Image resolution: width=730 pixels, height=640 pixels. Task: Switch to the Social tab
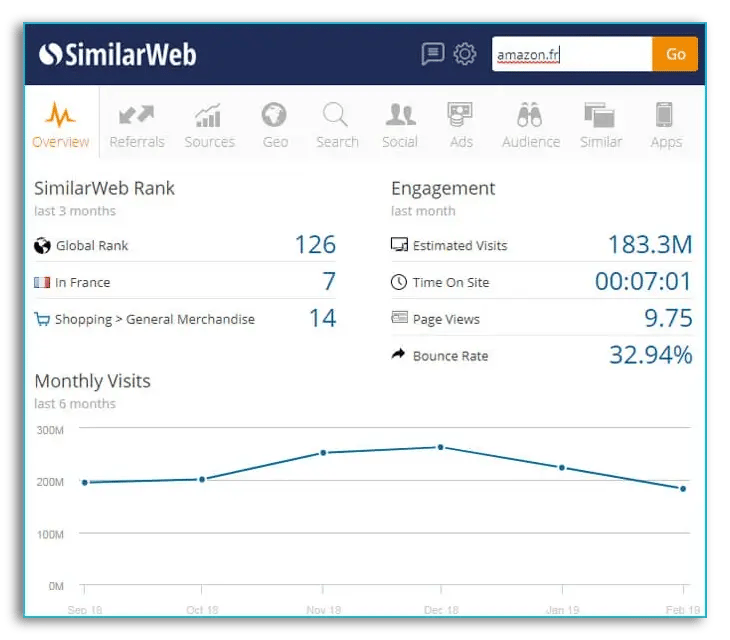coord(400,125)
